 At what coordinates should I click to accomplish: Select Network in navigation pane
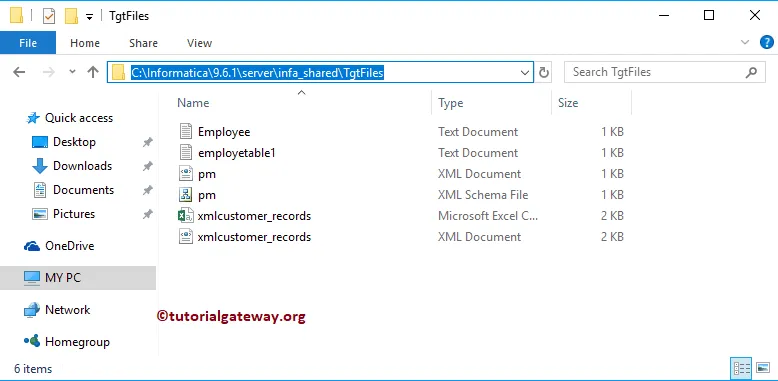pos(67,310)
